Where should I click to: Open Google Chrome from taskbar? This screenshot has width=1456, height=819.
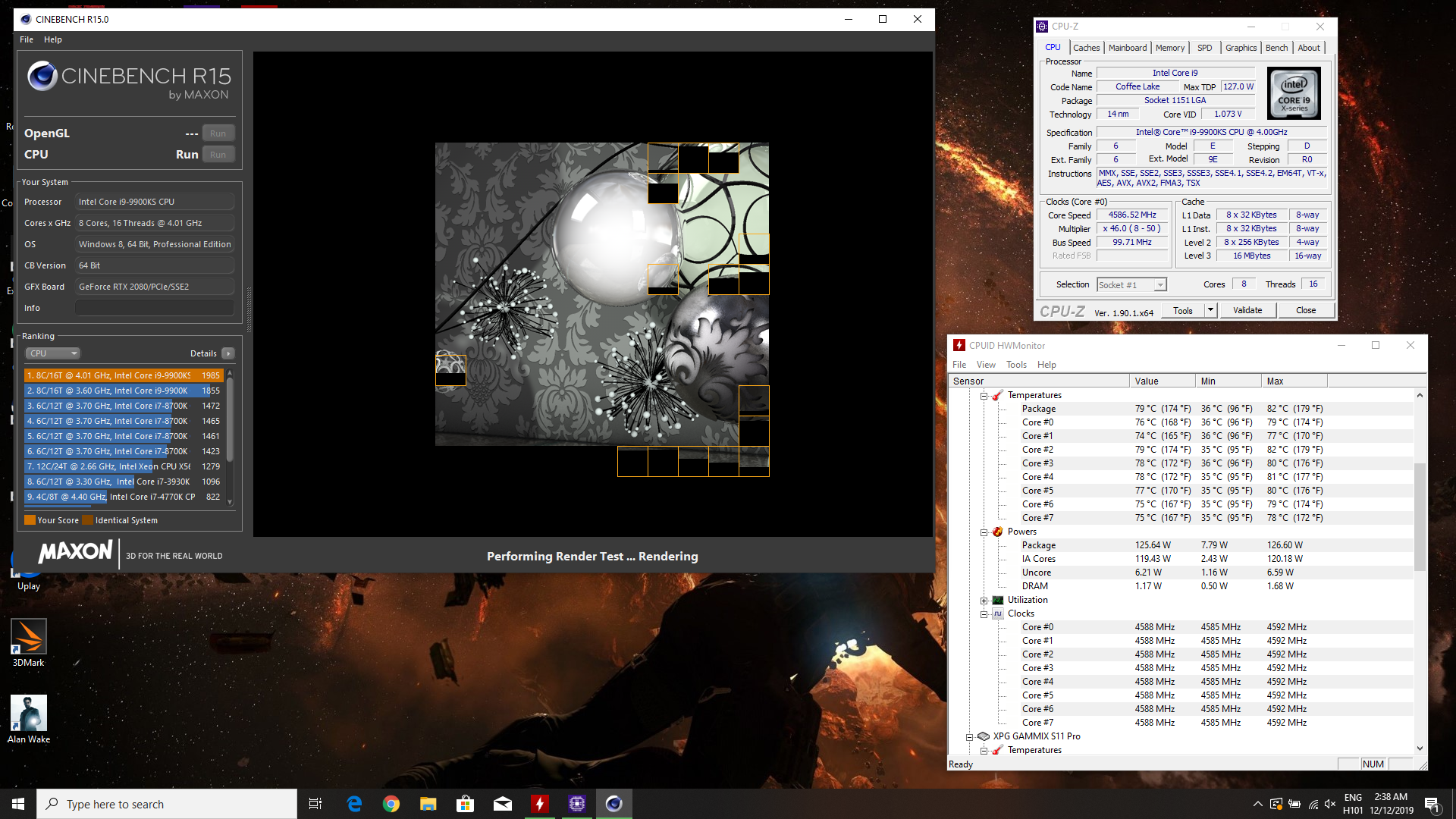(x=391, y=804)
